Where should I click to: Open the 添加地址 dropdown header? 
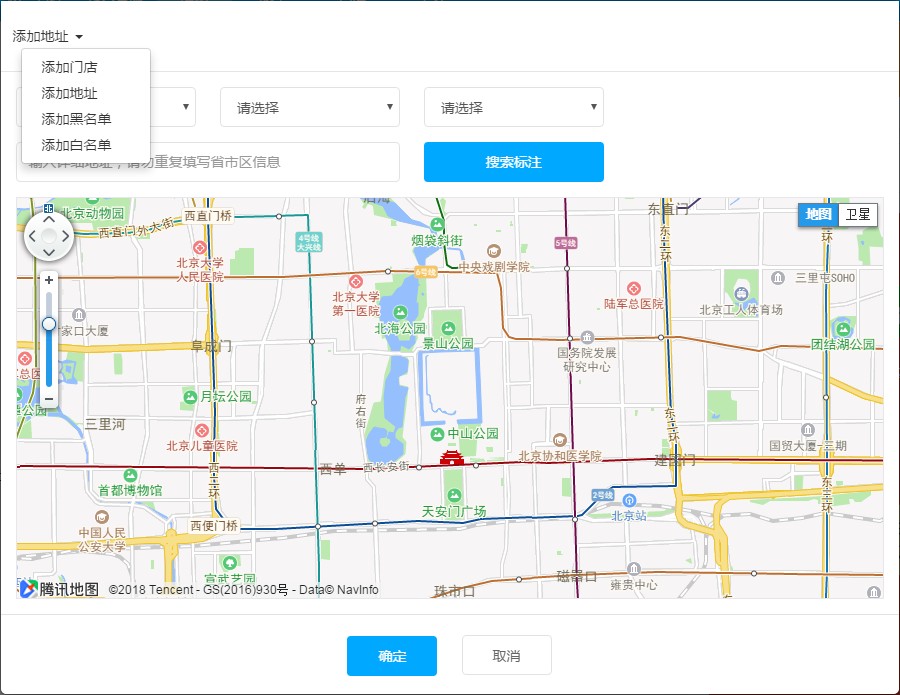(47, 37)
